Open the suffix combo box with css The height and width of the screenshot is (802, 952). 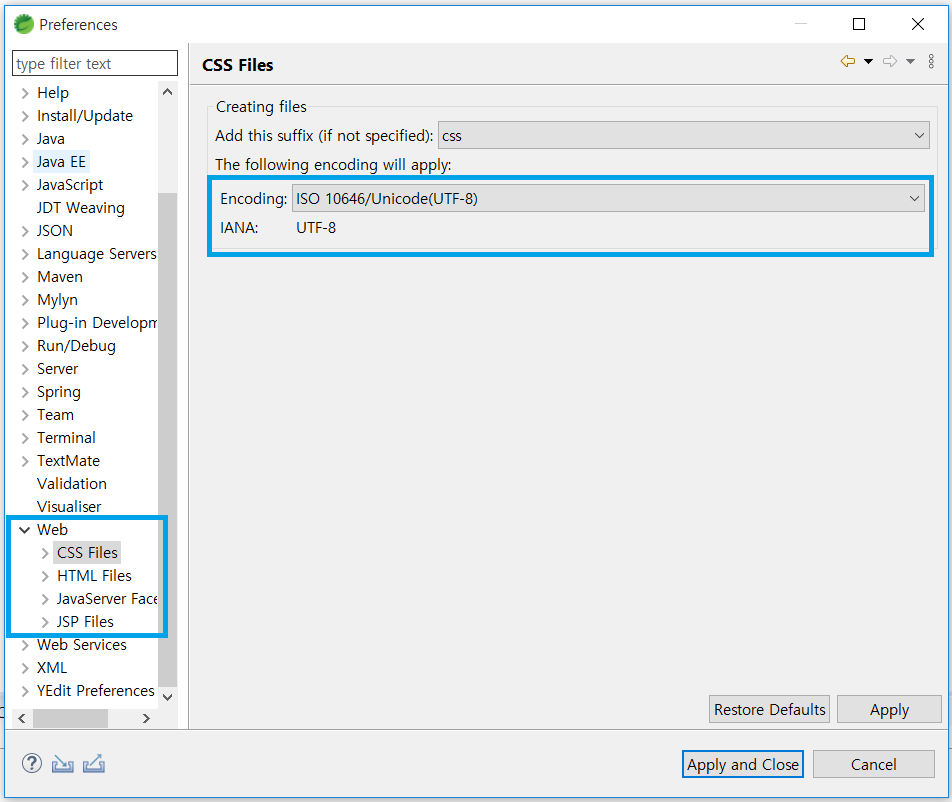pos(684,135)
